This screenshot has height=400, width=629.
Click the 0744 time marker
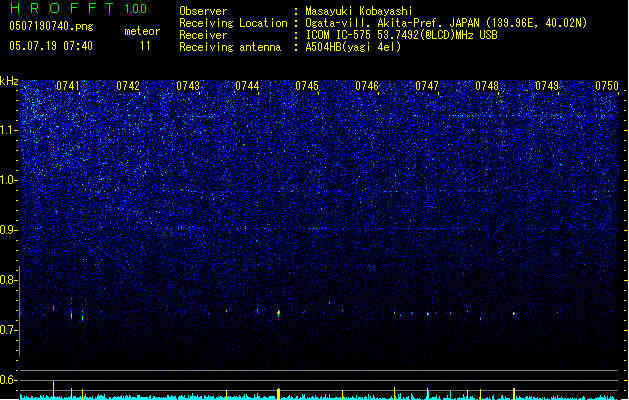coord(247,86)
